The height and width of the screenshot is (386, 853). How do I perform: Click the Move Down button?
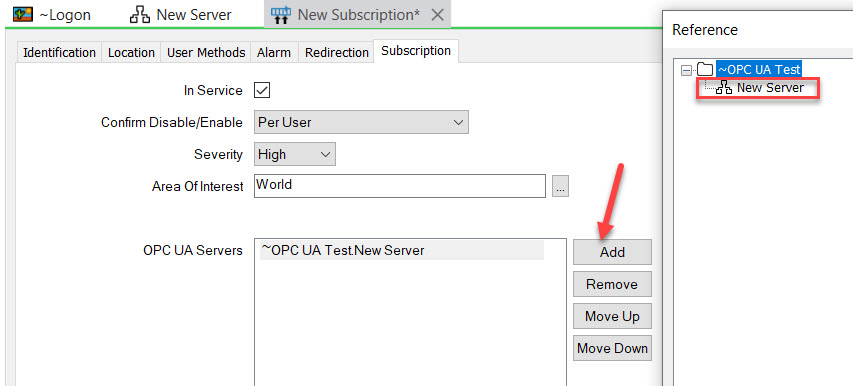pos(613,348)
